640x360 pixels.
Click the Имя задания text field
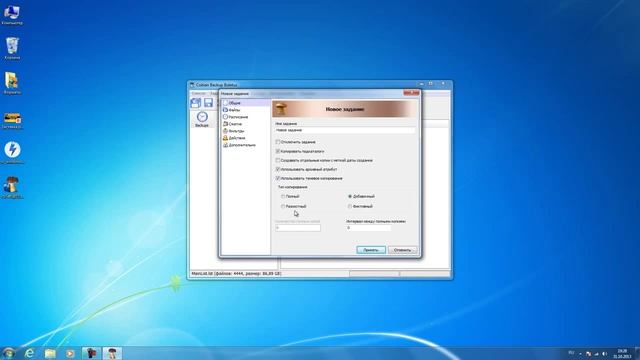[345, 130]
